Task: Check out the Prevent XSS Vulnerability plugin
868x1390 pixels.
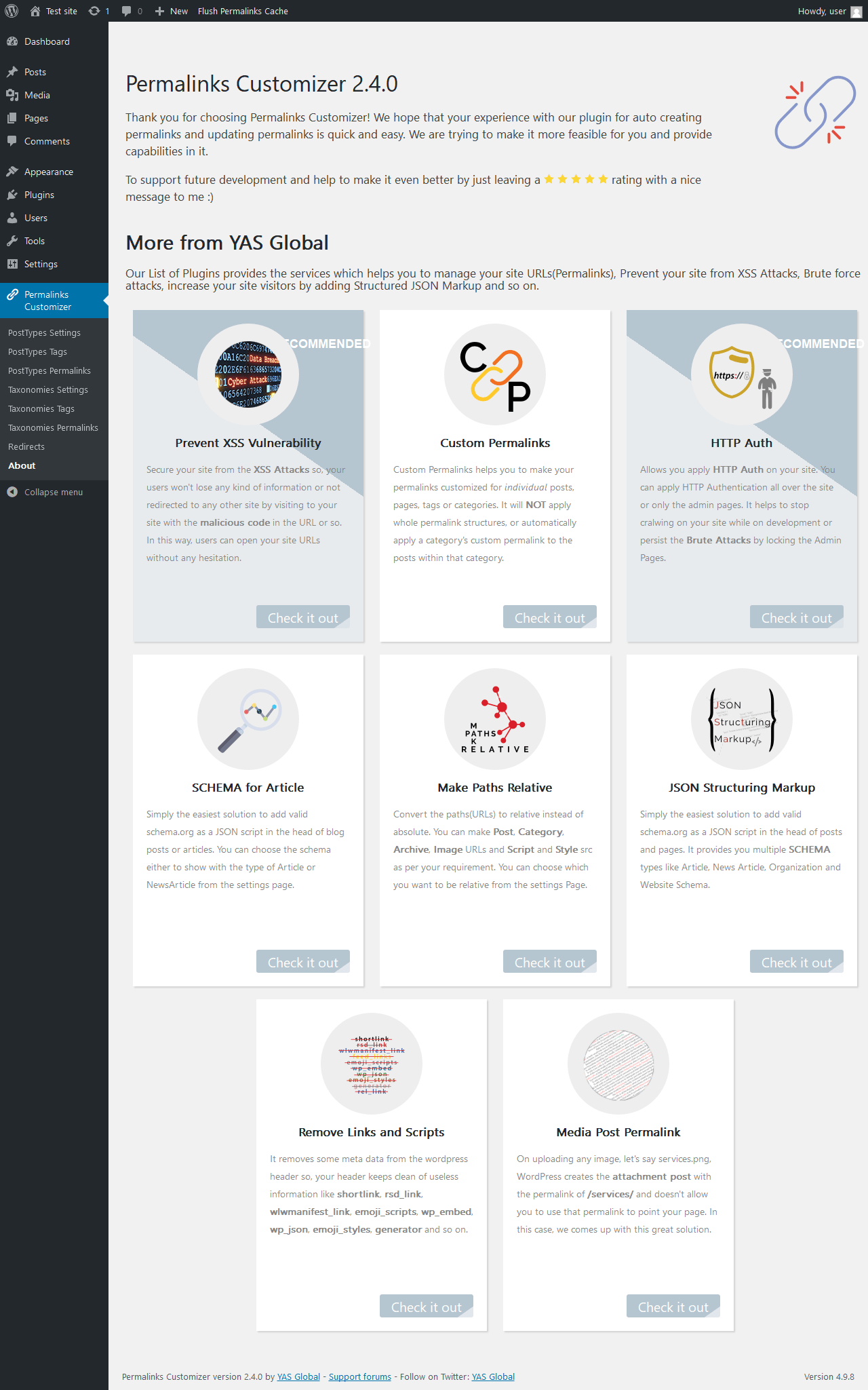Action: pyautogui.click(x=303, y=617)
